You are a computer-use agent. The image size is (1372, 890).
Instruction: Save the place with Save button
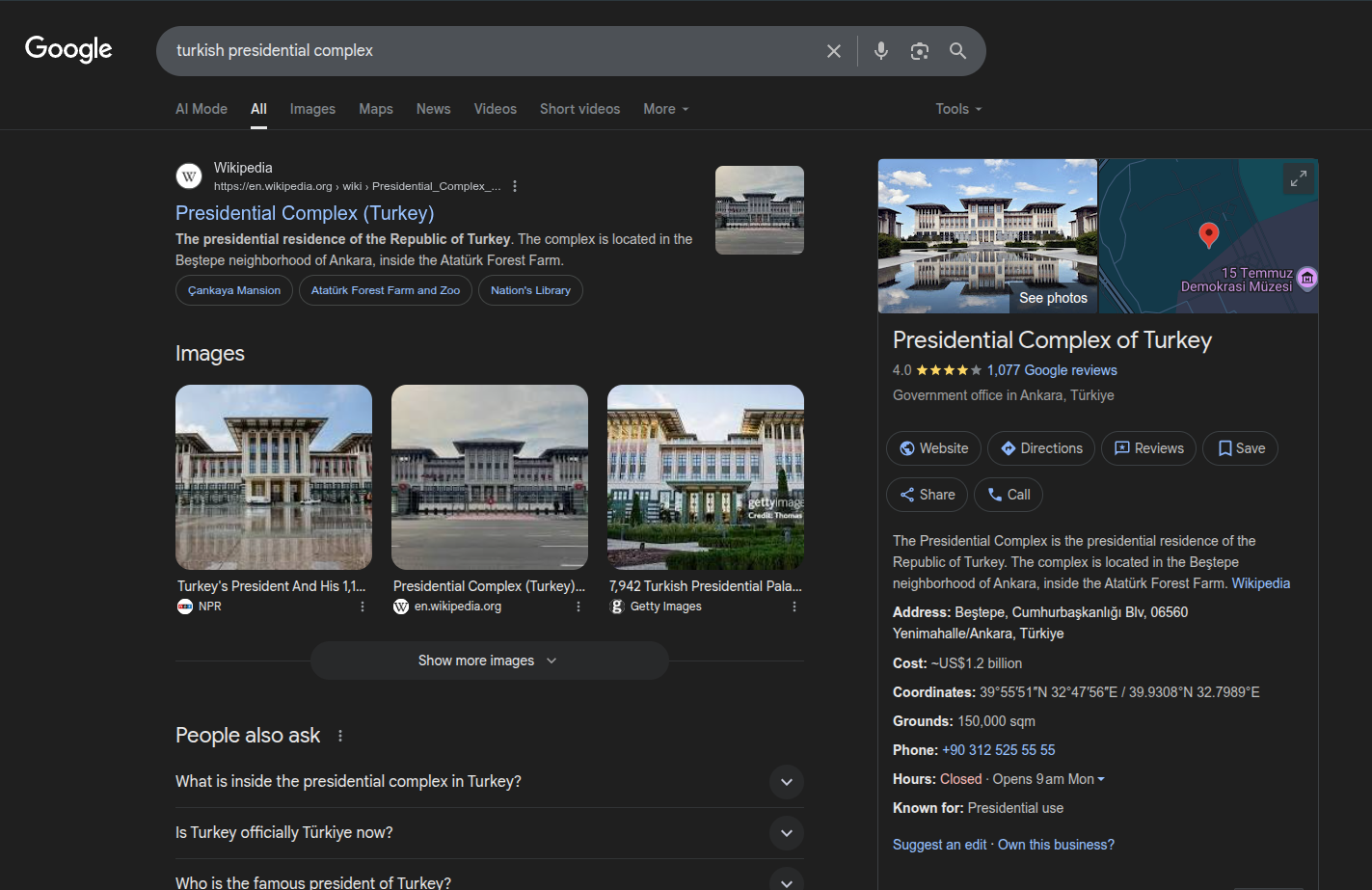1241,448
